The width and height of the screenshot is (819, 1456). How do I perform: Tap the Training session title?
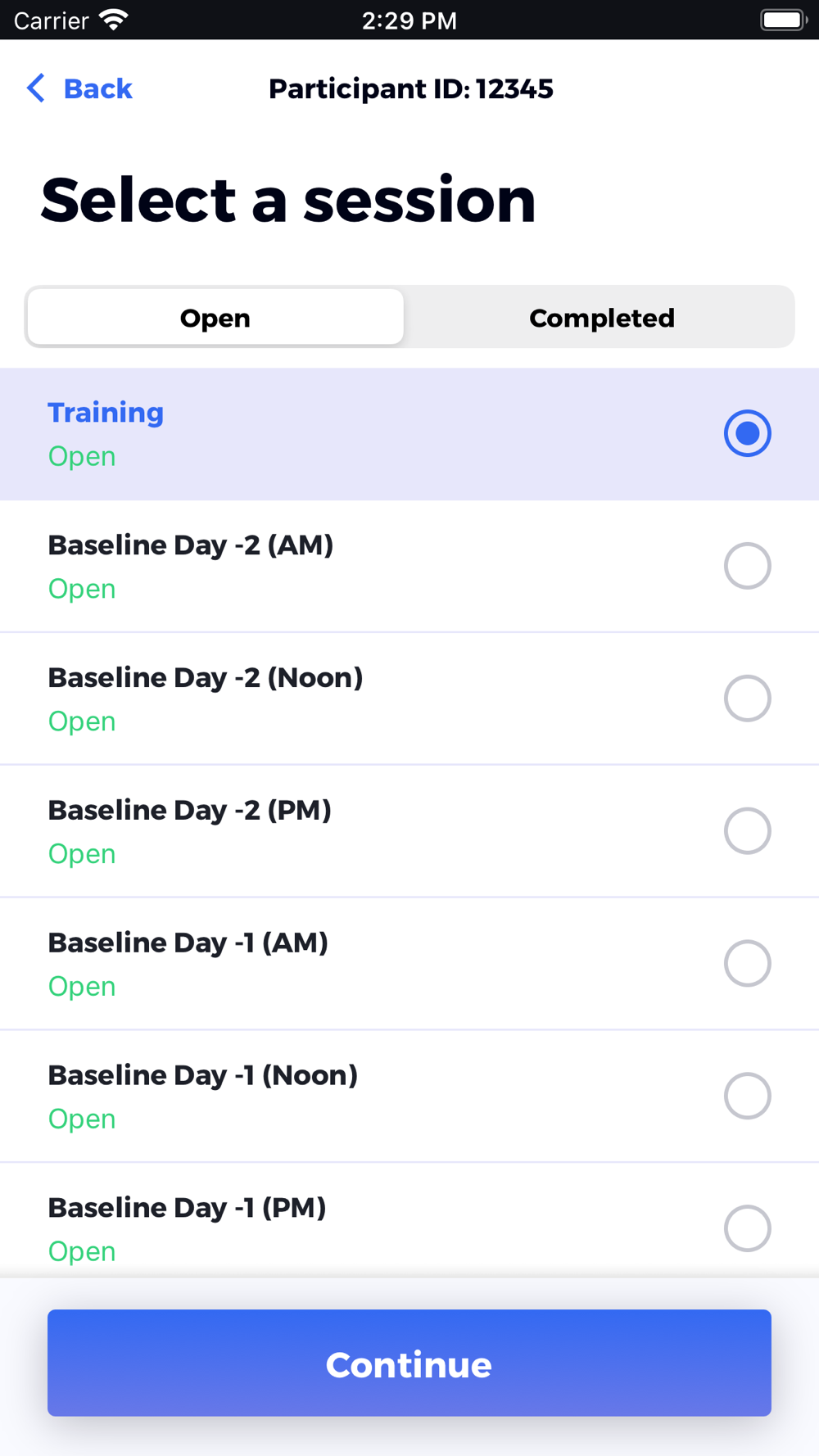[x=106, y=413]
